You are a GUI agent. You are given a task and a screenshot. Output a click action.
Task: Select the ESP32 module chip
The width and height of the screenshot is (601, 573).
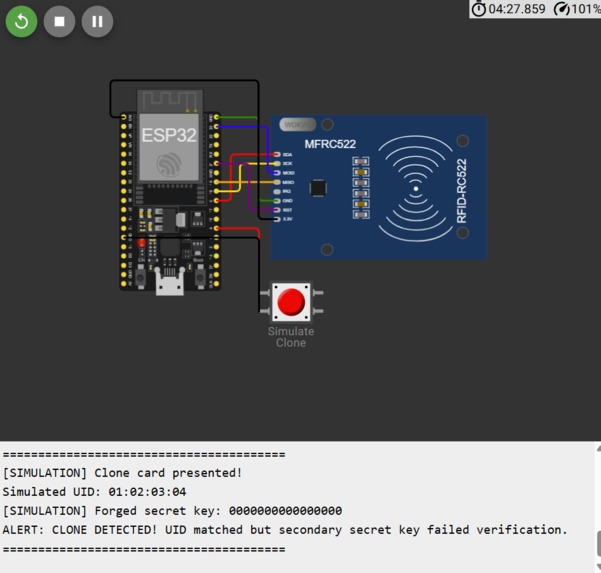point(169,146)
